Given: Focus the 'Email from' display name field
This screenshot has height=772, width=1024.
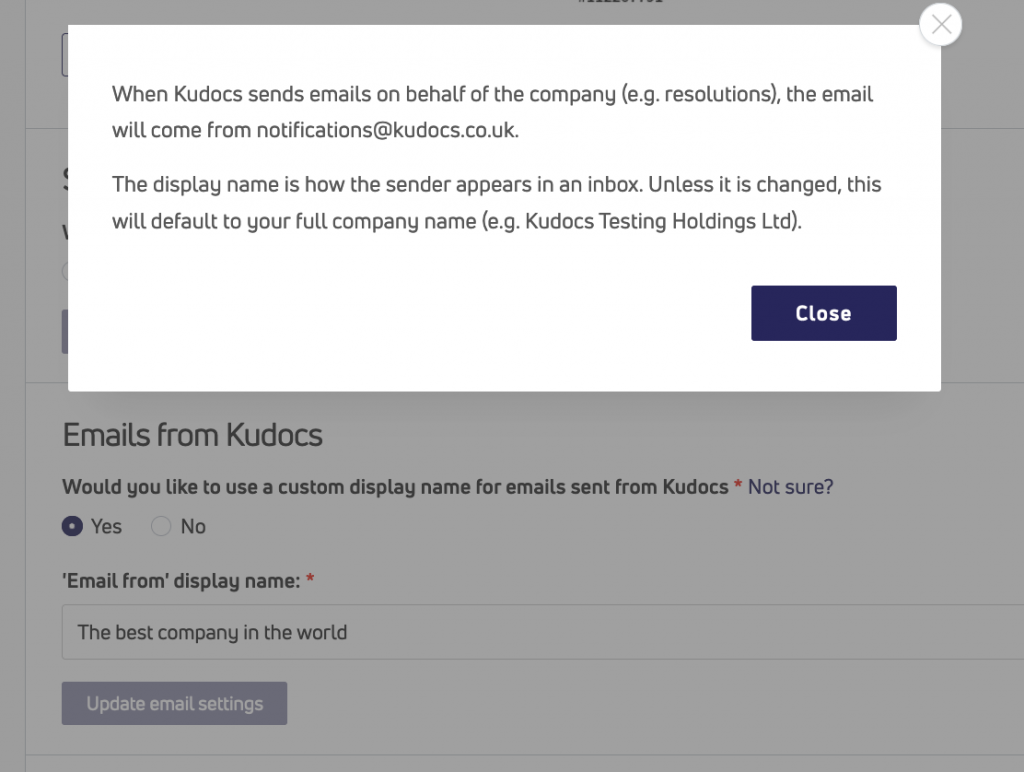Looking at the screenshot, I should pyautogui.click(x=543, y=632).
